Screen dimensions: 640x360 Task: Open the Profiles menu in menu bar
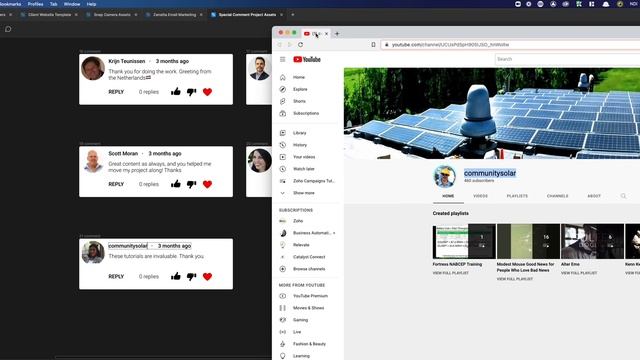[x=36, y=4]
